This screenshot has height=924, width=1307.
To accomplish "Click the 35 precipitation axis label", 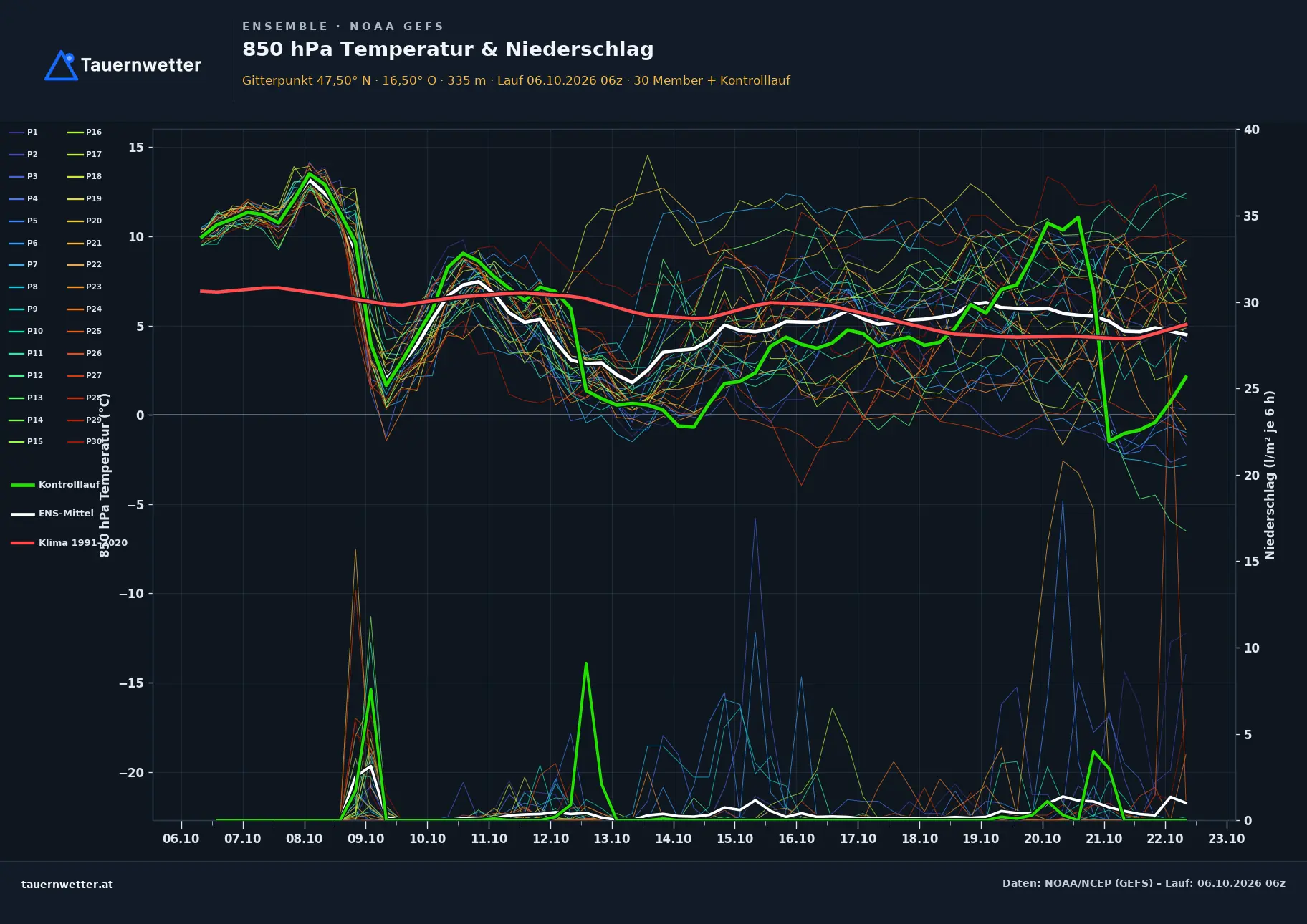I will click(1252, 216).
